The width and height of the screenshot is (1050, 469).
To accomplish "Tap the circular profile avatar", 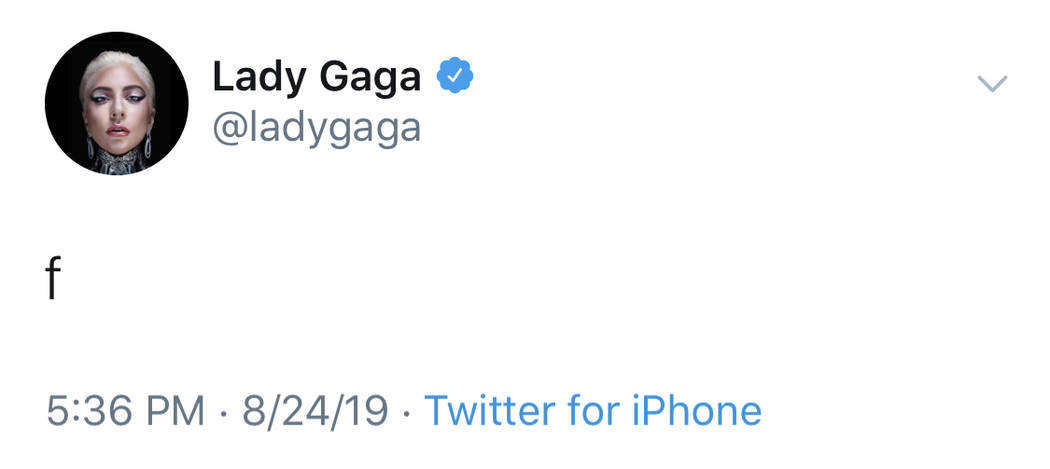I will click(116, 103).
